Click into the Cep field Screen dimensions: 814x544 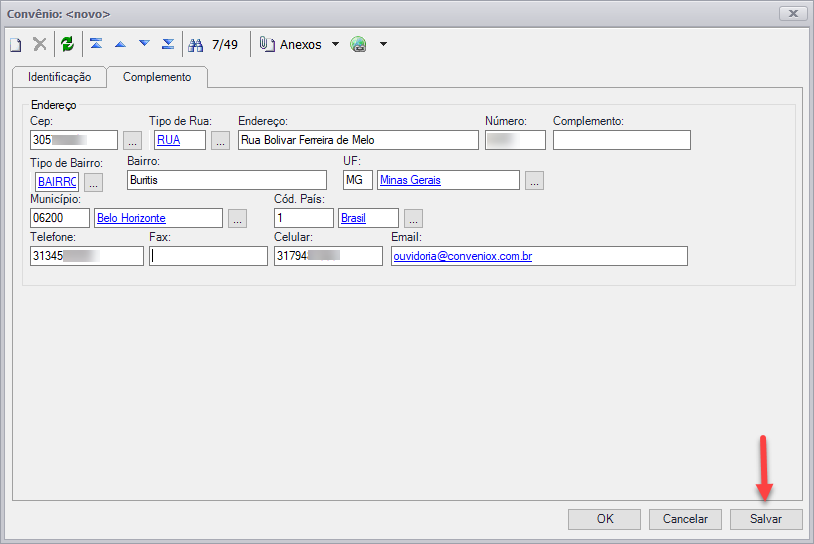click(74, 140)
